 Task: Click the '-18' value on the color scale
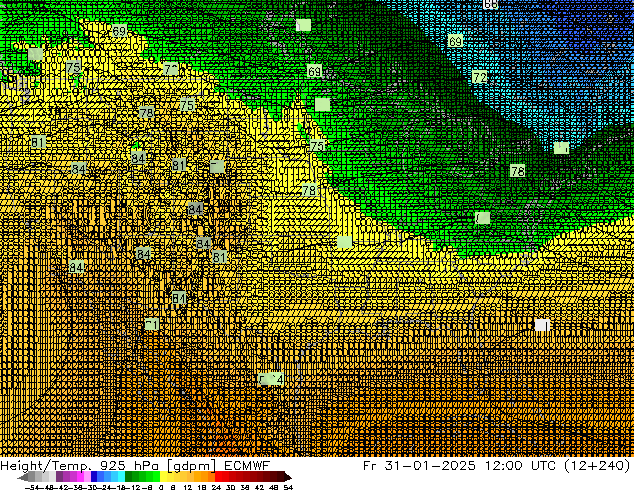(121, 488)
